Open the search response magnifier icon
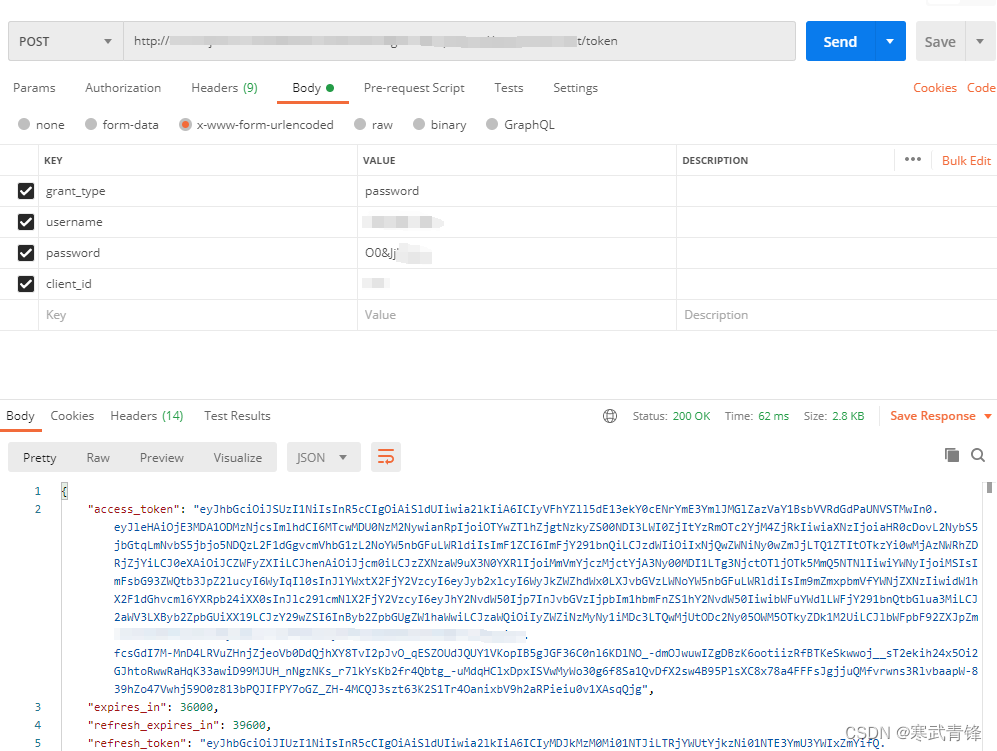Image resolution: width=997 pixels, height=751 pixels. coord(978,454)
